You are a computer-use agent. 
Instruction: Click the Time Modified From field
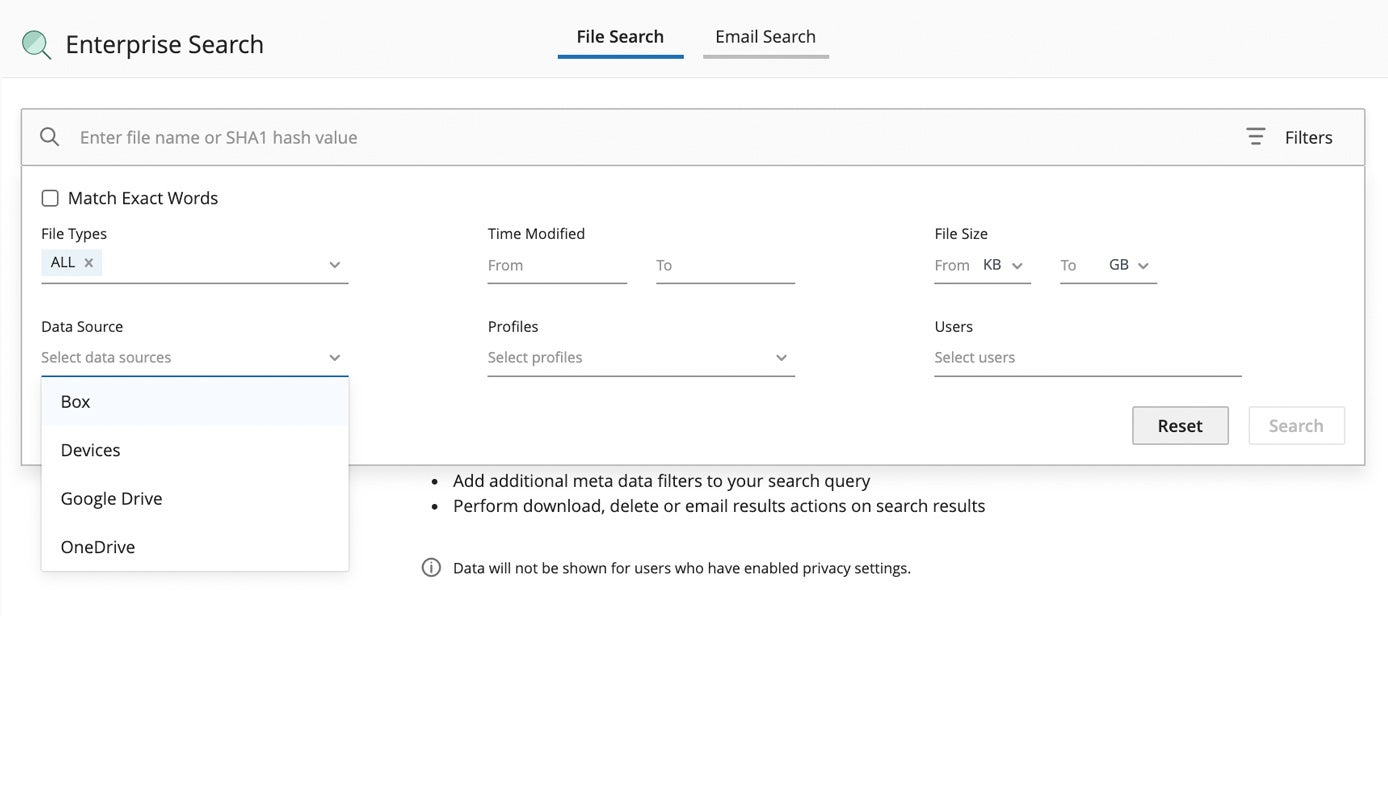click(556, 265)
